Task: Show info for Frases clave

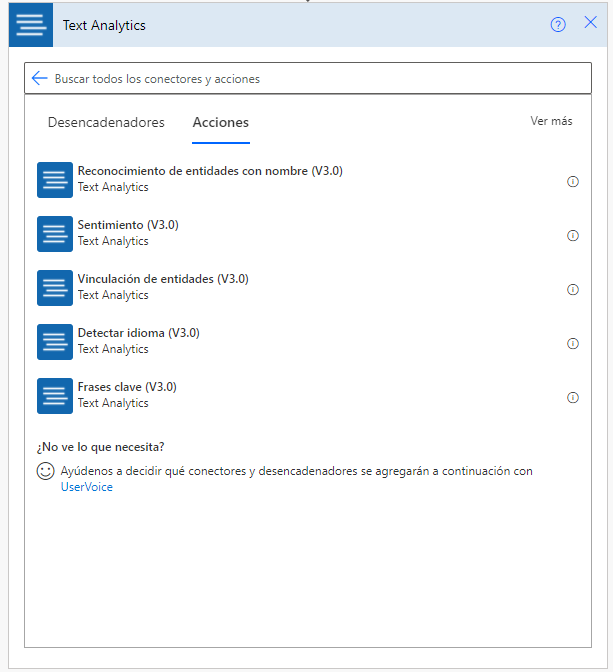Action: [573, 398]
